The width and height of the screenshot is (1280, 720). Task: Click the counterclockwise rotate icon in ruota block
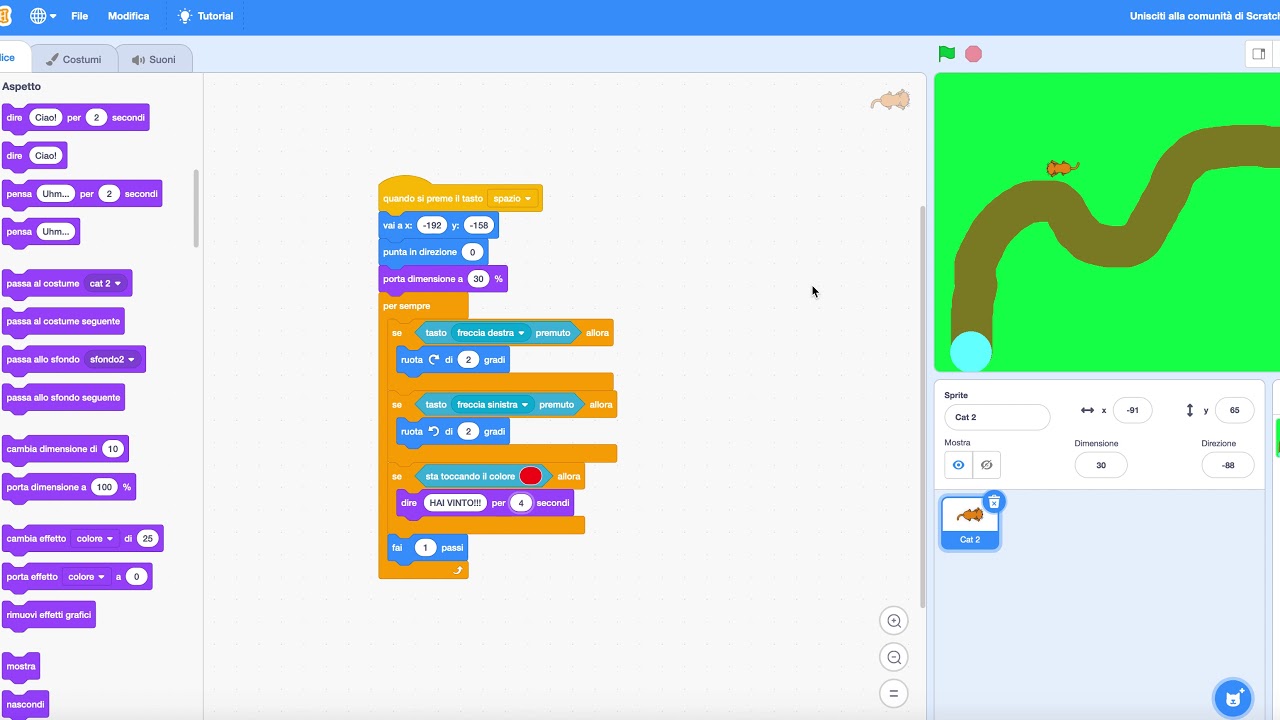tap(434, 431)
